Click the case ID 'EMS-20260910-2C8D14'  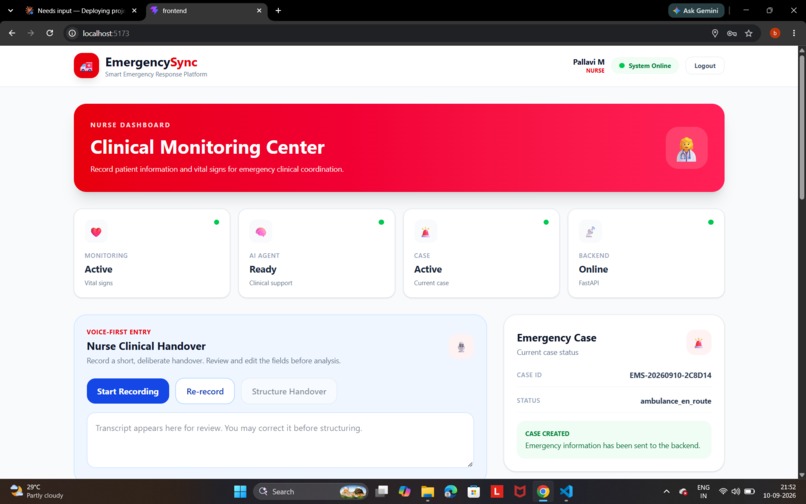pyautogui.click(x=670, y=375)
